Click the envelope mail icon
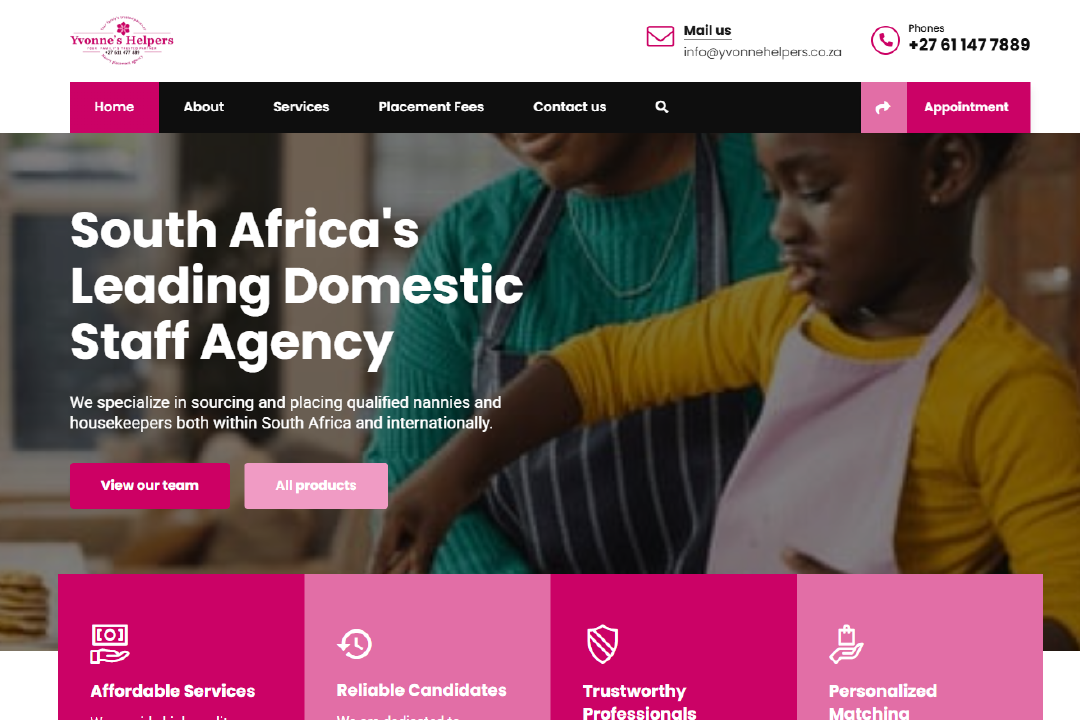 pos(660,37)
